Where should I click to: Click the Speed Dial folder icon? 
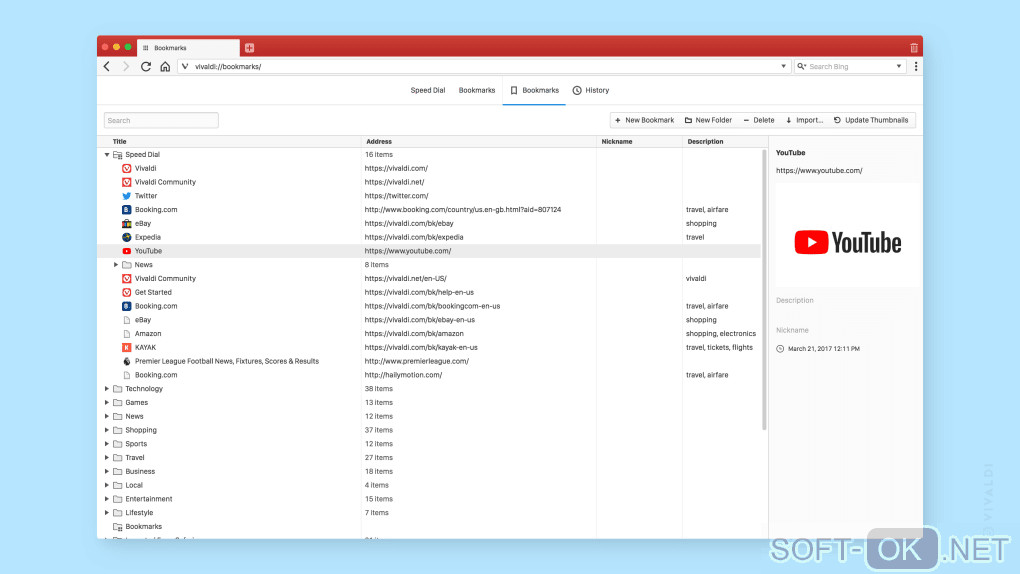tap(118, 155)
